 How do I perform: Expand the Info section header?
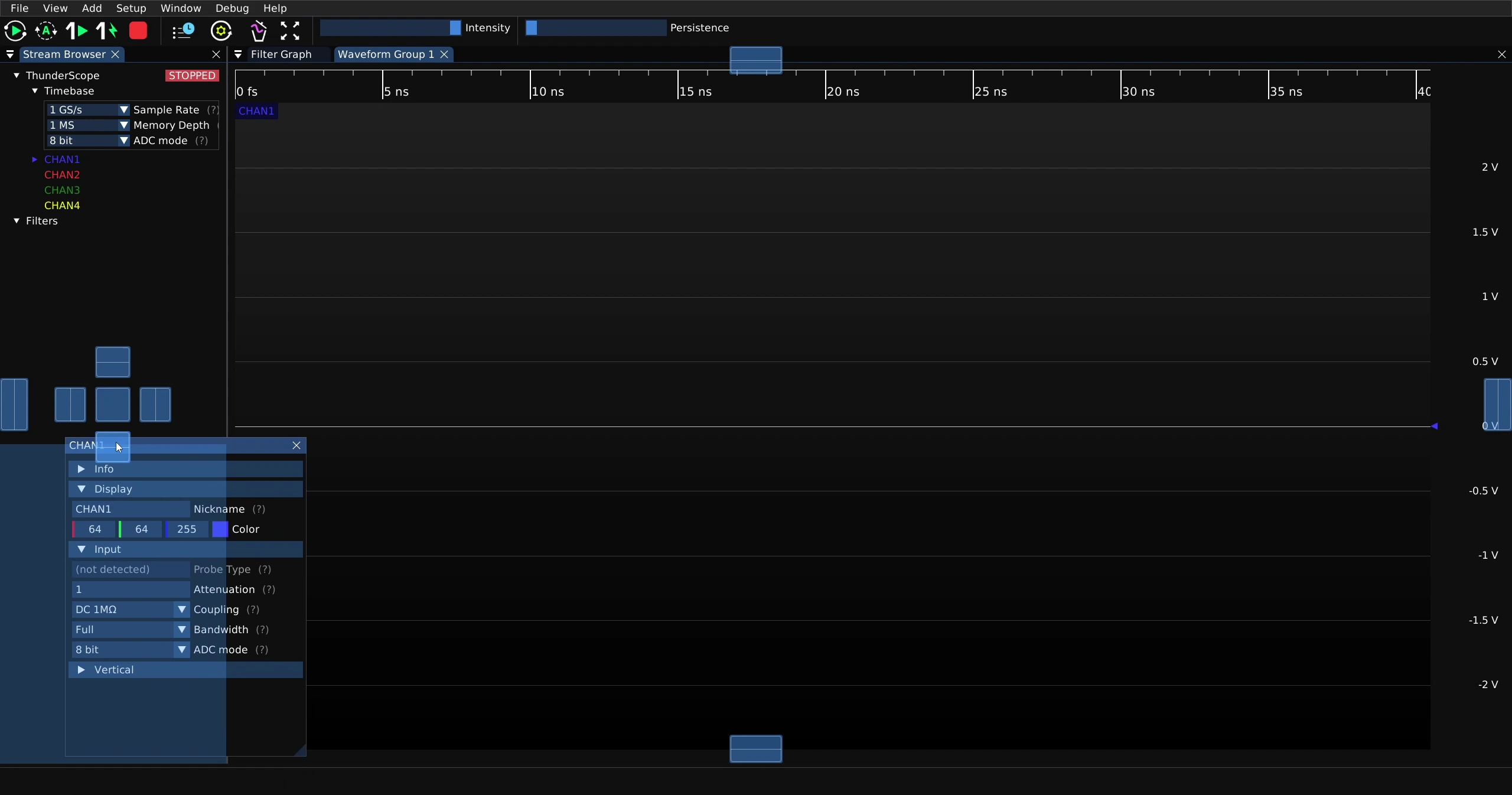click(185, 469)
